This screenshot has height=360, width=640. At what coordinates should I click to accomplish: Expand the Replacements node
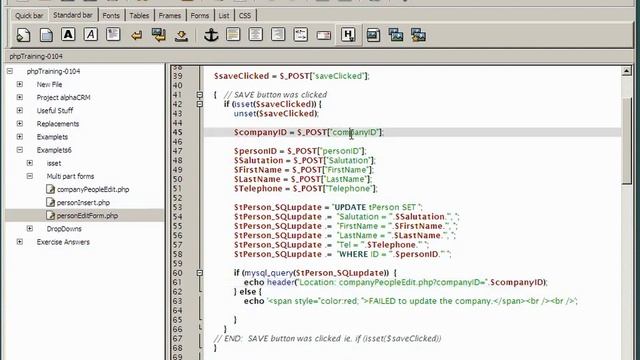[x=20, y=123]
